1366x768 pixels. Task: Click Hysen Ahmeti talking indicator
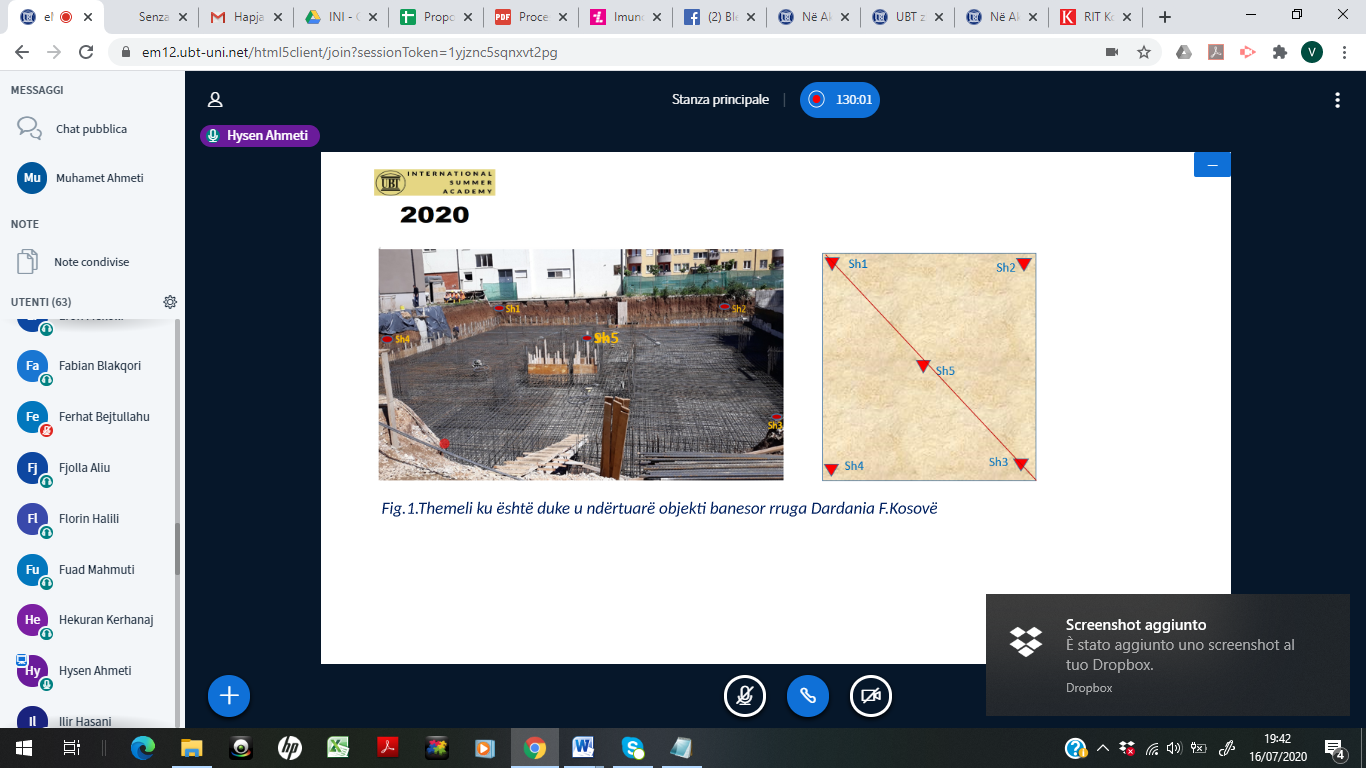[260, 136]
